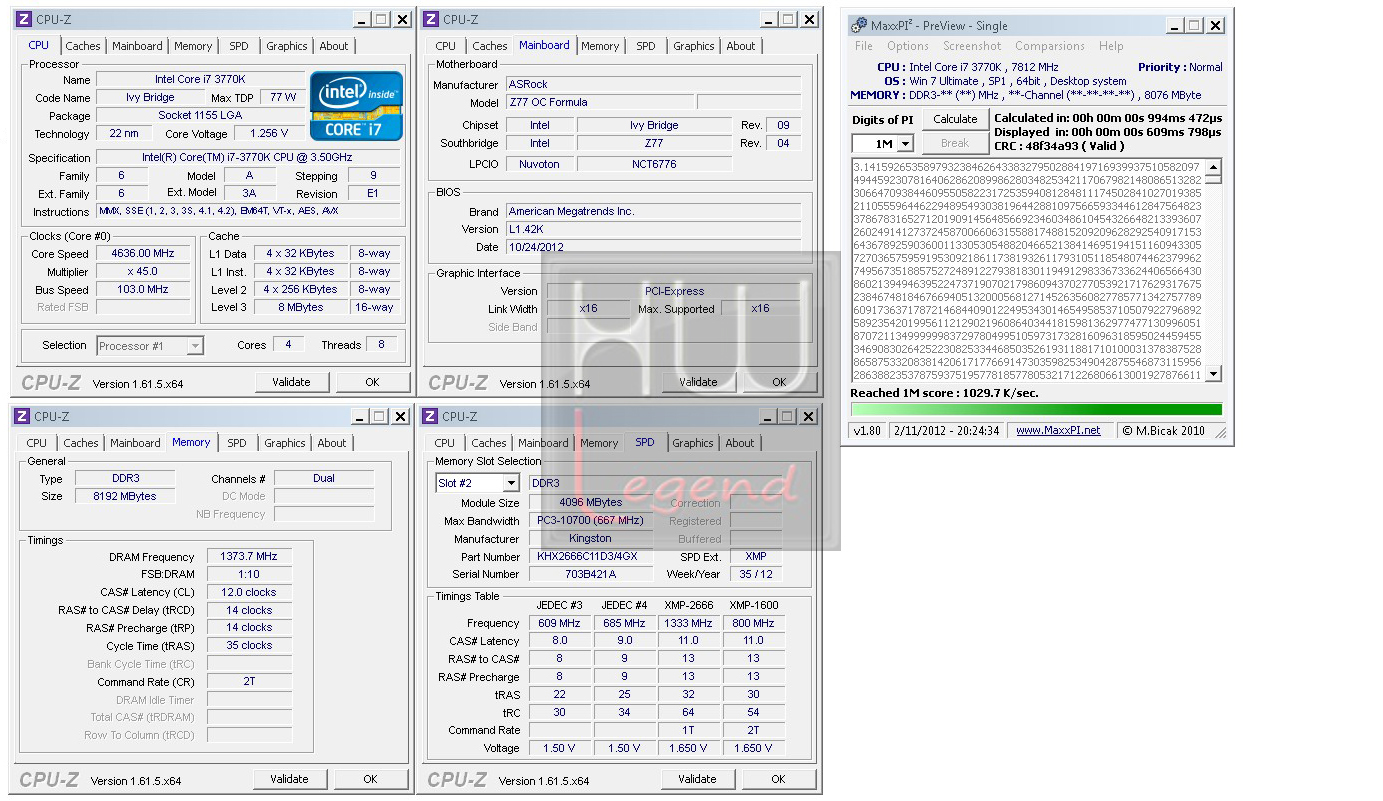The width and height of the screenshot is (1383, 801).
Task: Click the Multiplier x 45.0 field
Action: [x=142, y=272]
